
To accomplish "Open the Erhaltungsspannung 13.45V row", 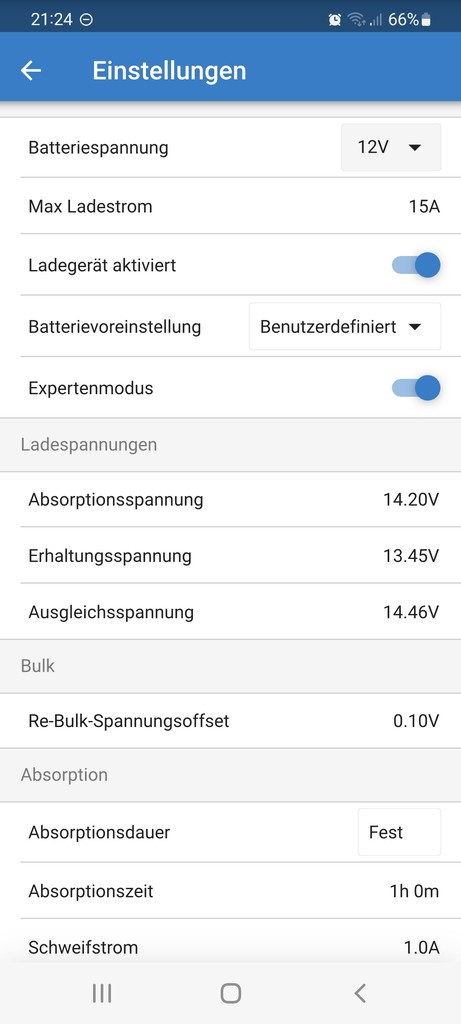I will (230, 556).
